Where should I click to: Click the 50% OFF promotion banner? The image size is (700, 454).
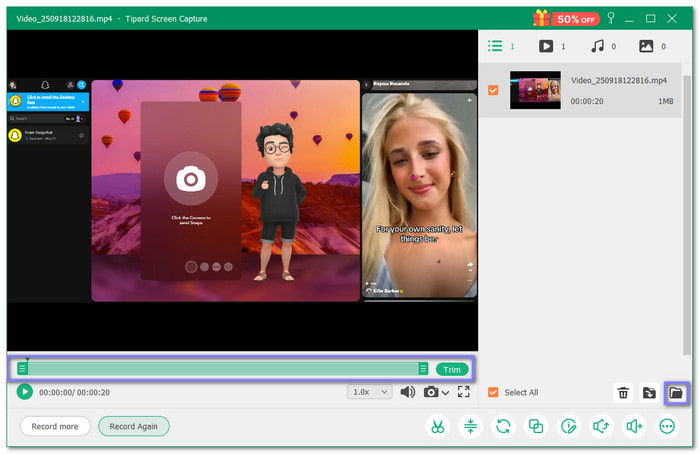[x=566, y=19]
